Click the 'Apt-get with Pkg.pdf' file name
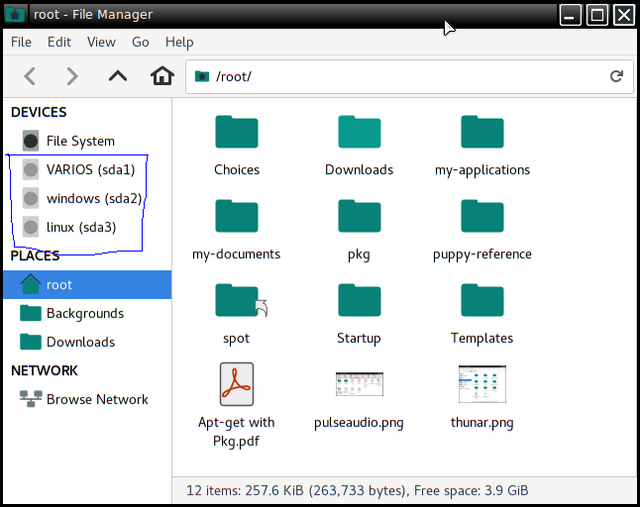The width and height of the screenshot is (640, 507). (x=236, y=432)
